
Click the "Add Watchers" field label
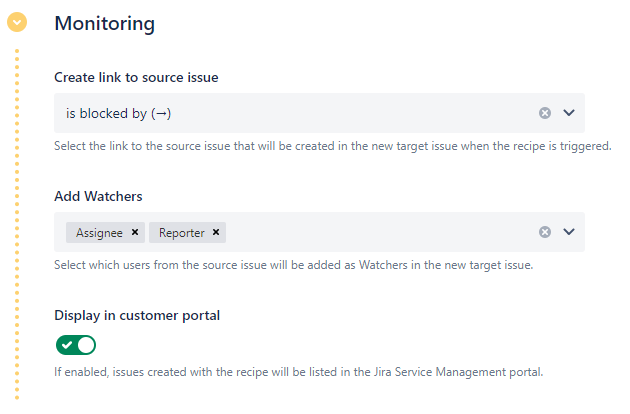(99, 196)
